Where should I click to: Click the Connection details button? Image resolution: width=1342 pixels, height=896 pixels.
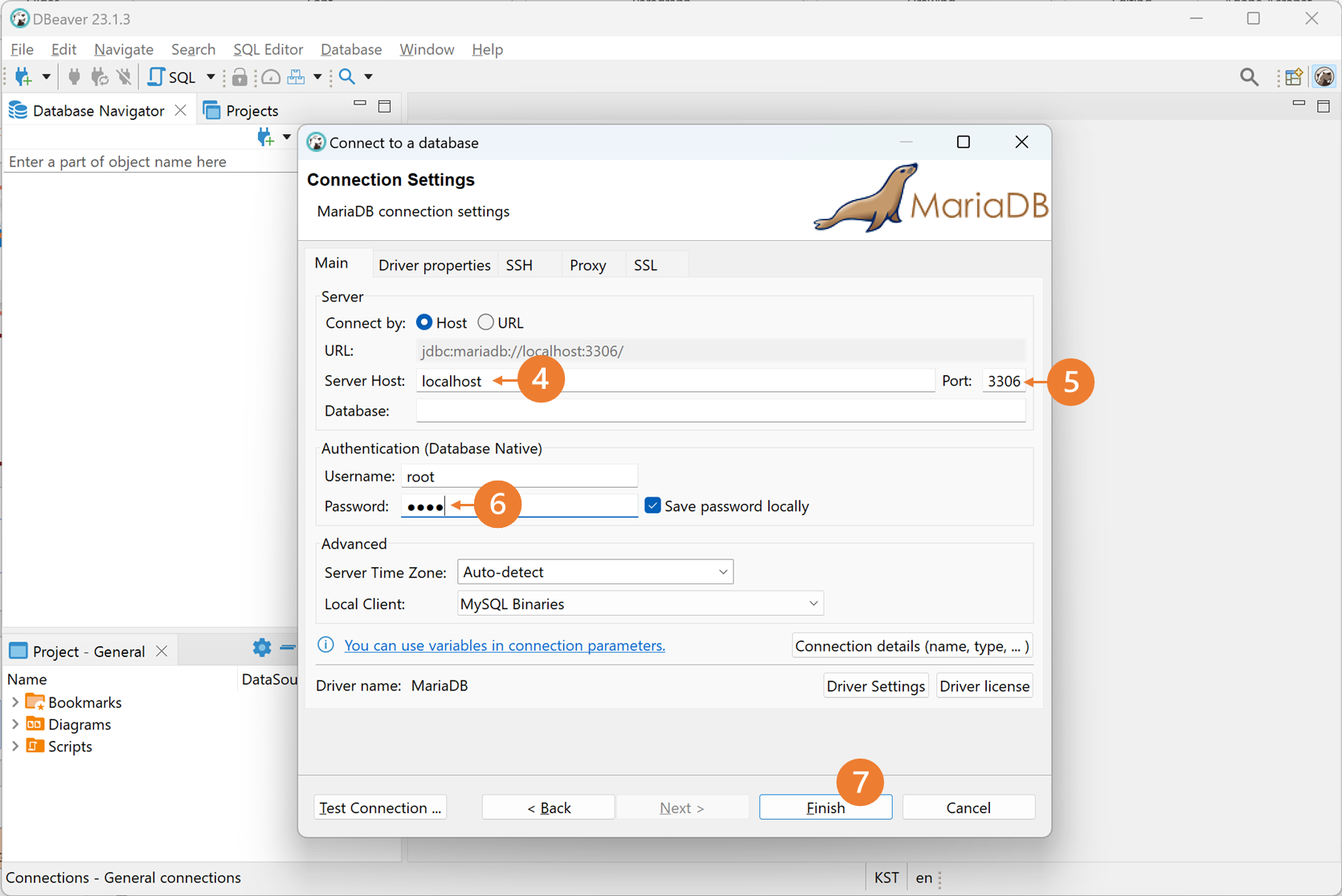[912, 646]
